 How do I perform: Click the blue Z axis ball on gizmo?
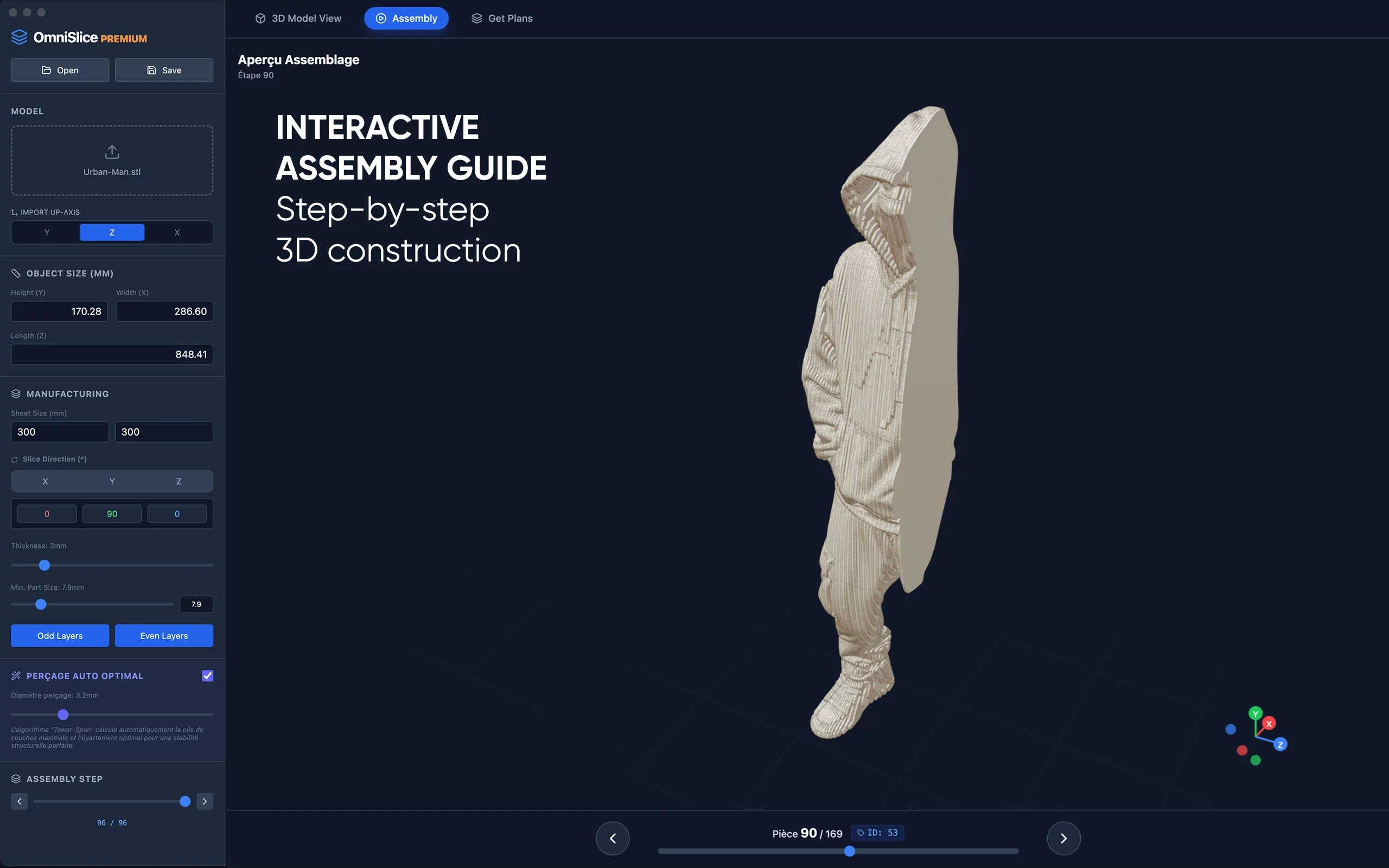pyautogui.click(x=1280, y=744)
